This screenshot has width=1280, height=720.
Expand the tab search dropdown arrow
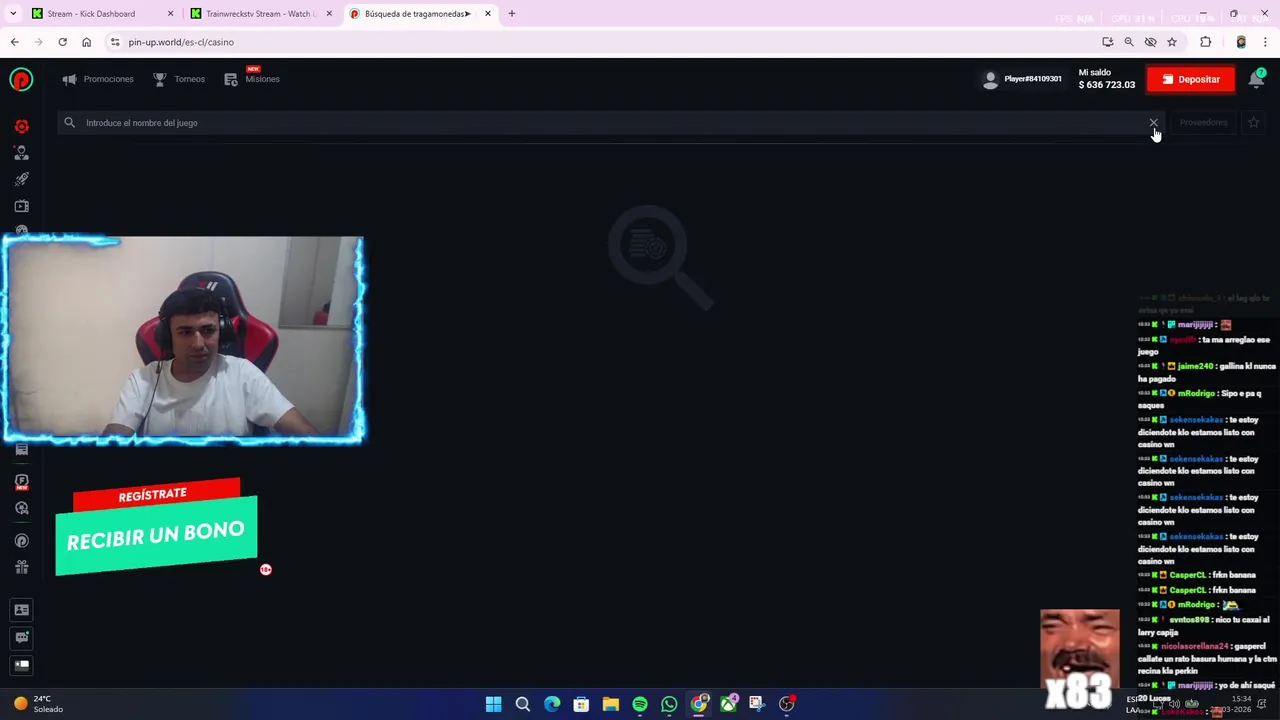13,14
